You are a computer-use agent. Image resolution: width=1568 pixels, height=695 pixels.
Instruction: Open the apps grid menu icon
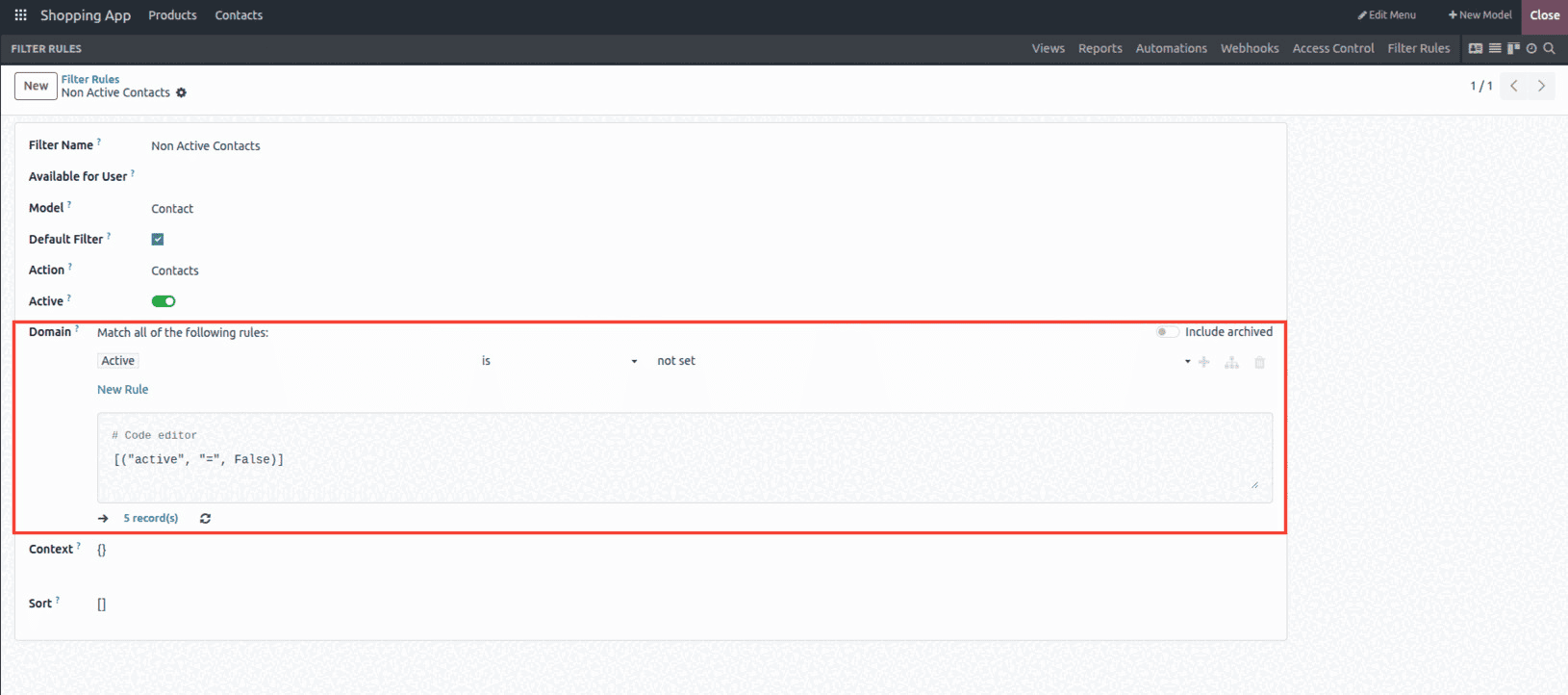pos(20,15)
